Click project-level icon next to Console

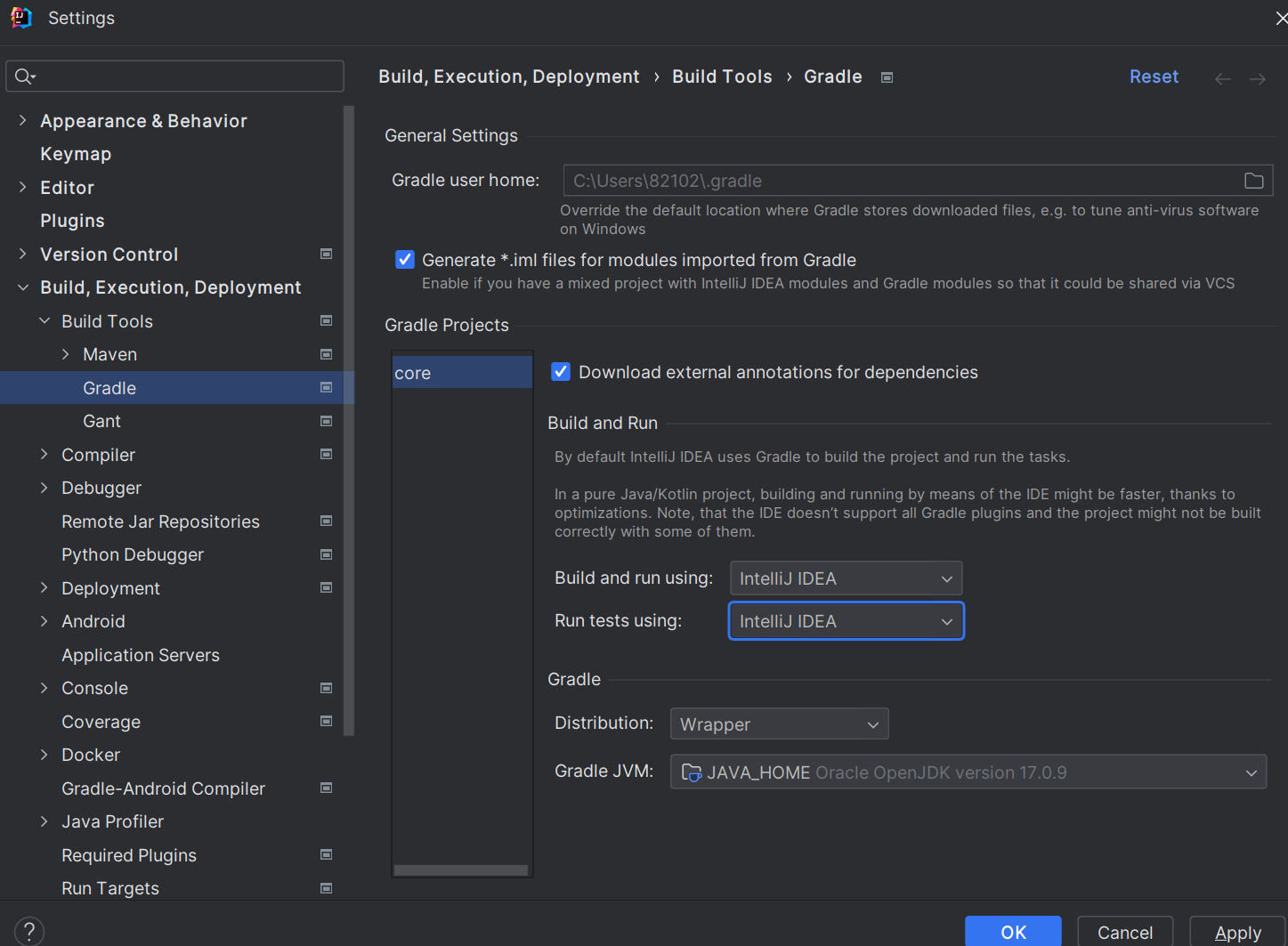327,688
